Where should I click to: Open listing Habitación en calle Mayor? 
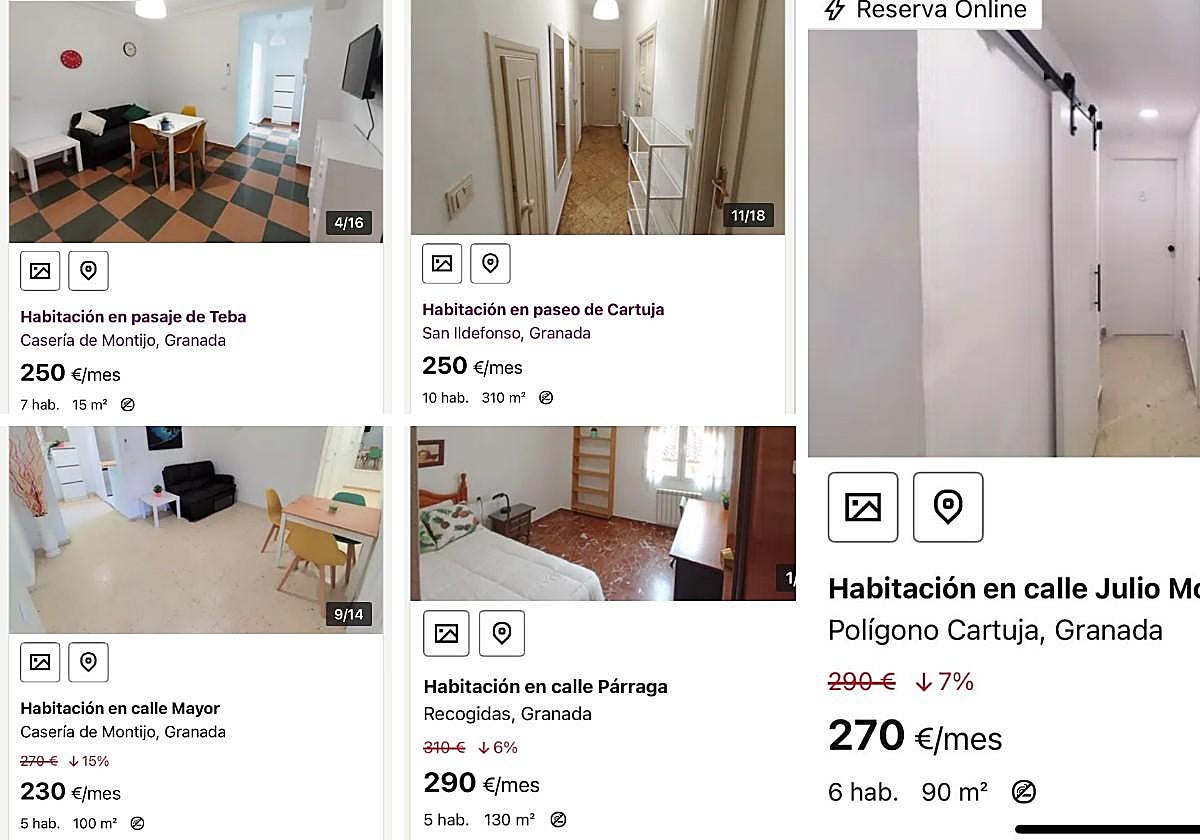pyautogui.click(x=120, y=709)
